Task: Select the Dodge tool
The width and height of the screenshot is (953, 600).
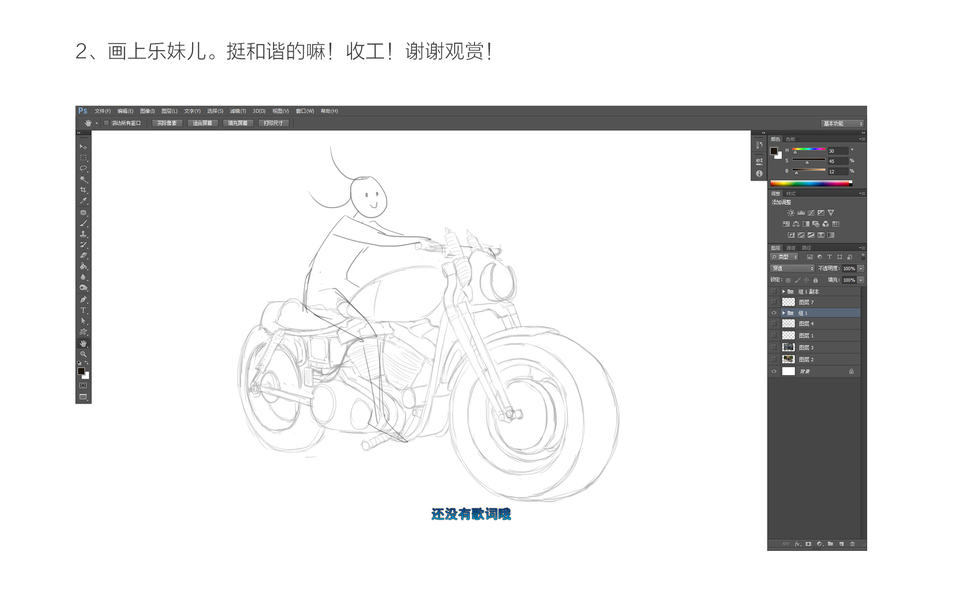Action: [x=83, y=287]
